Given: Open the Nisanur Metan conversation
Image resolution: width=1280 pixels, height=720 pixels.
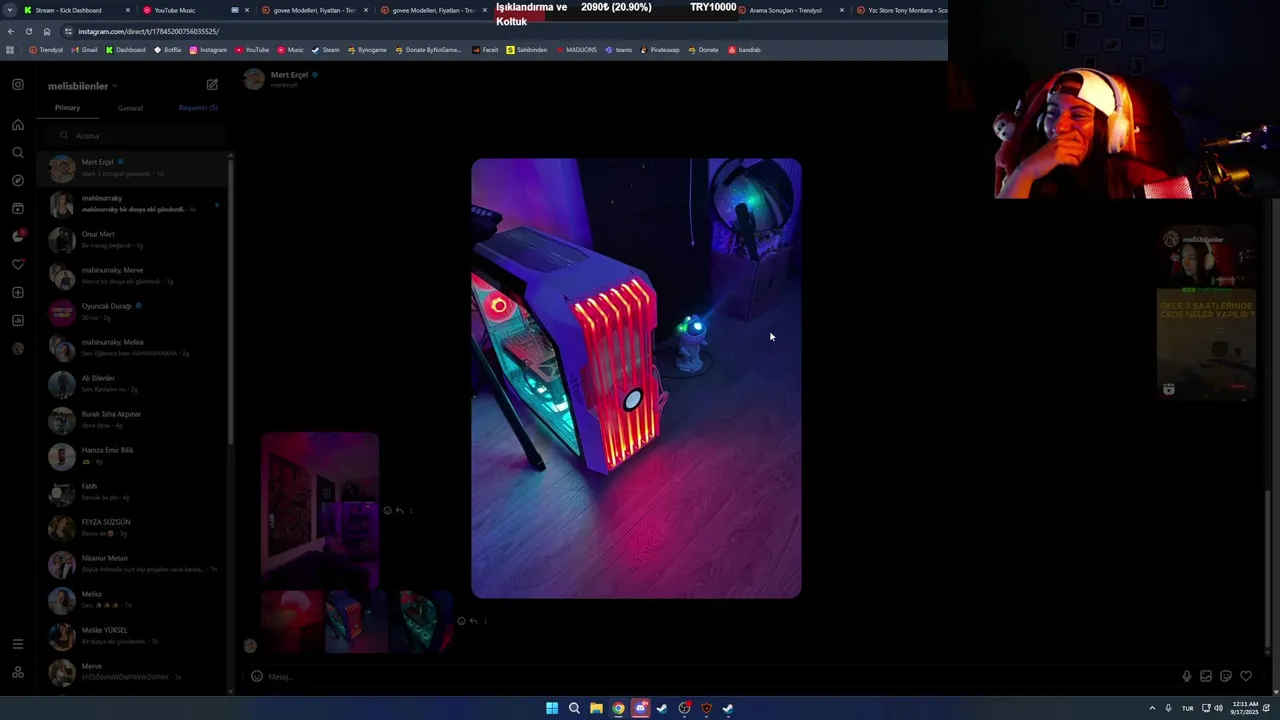Looking at the screenshot, I should (133, 564).
